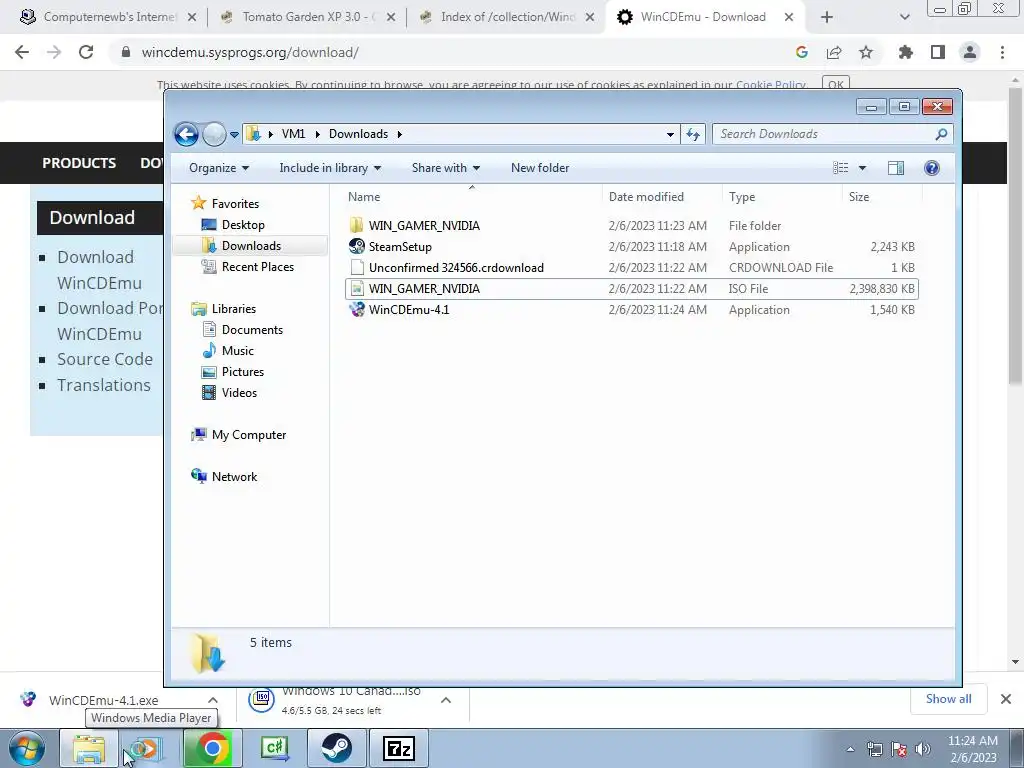Open the Chrome three-dot menu

point(1002,52)
